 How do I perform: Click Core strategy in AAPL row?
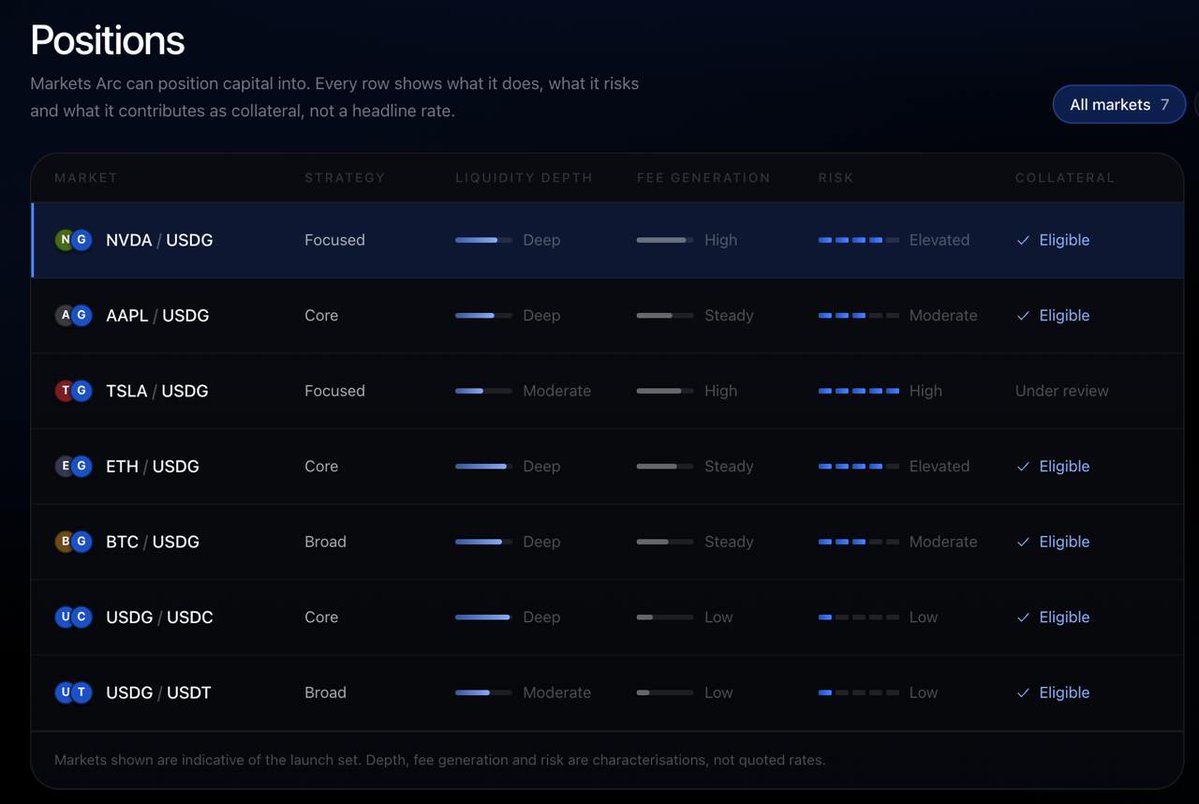pos(321,315)
